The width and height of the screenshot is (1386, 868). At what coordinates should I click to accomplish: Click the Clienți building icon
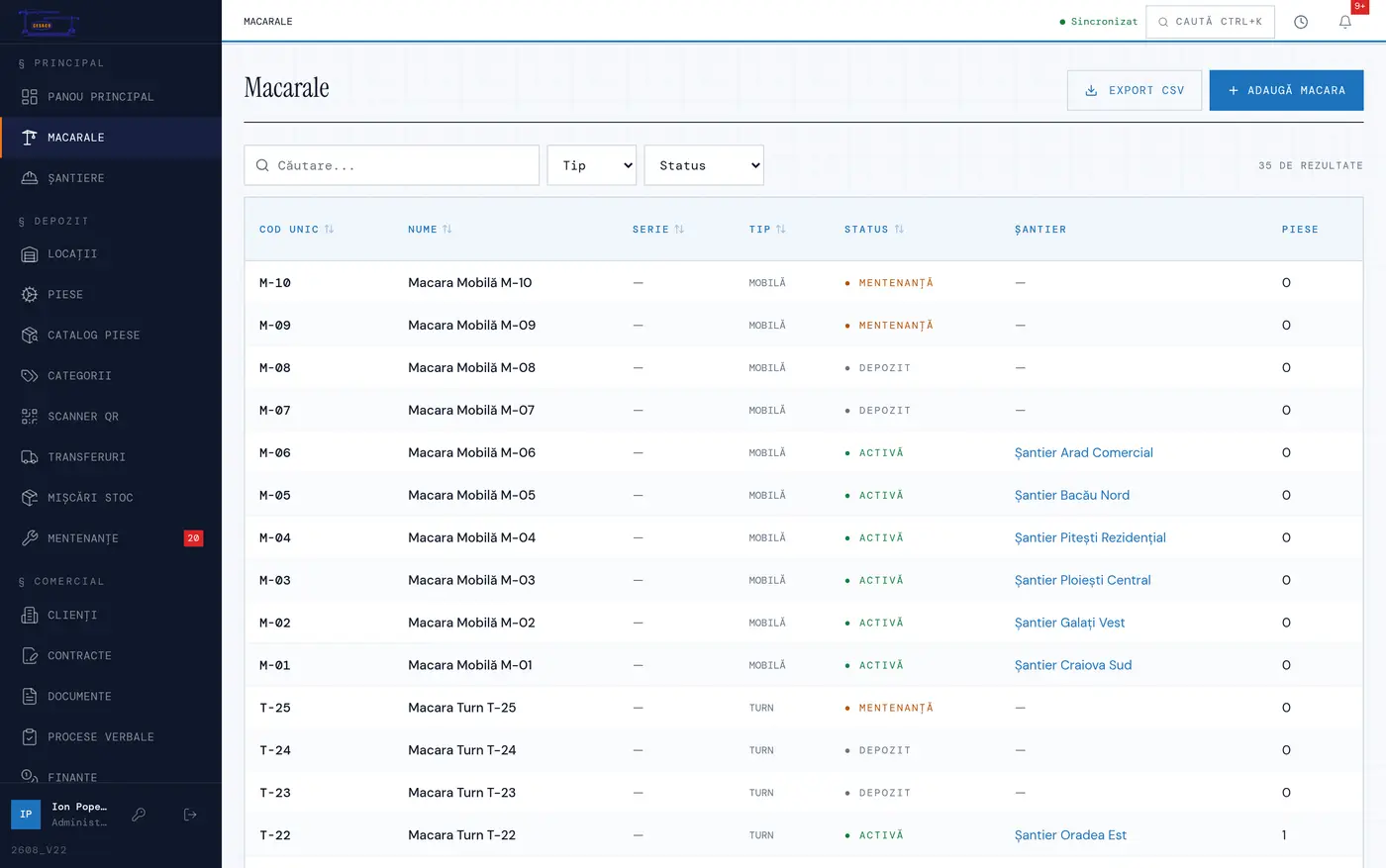(x=30, y=616)
